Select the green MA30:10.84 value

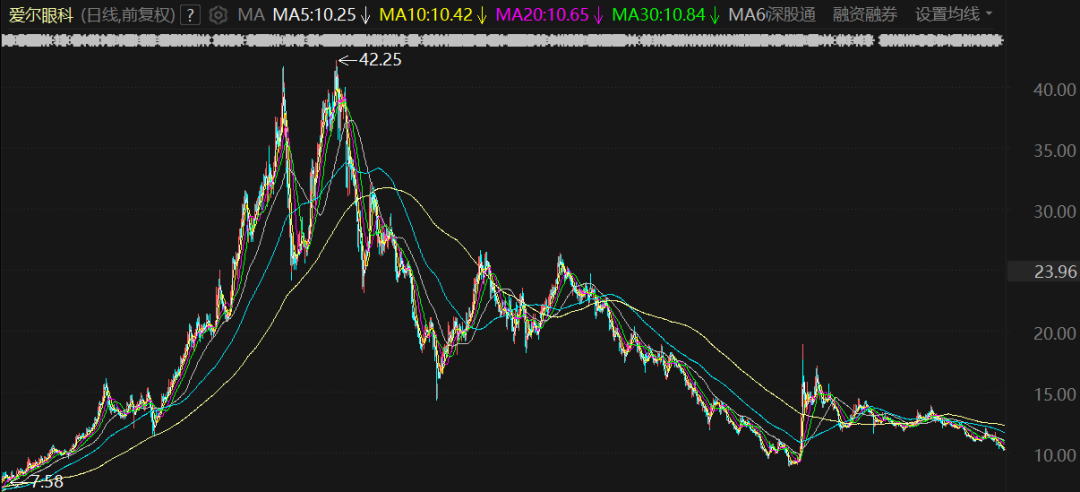tap(666, 14)
